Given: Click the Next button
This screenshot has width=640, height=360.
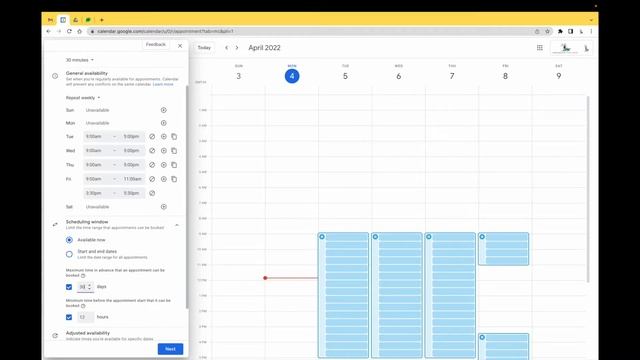Looking at the screenshot, I should tap(170, 349).
